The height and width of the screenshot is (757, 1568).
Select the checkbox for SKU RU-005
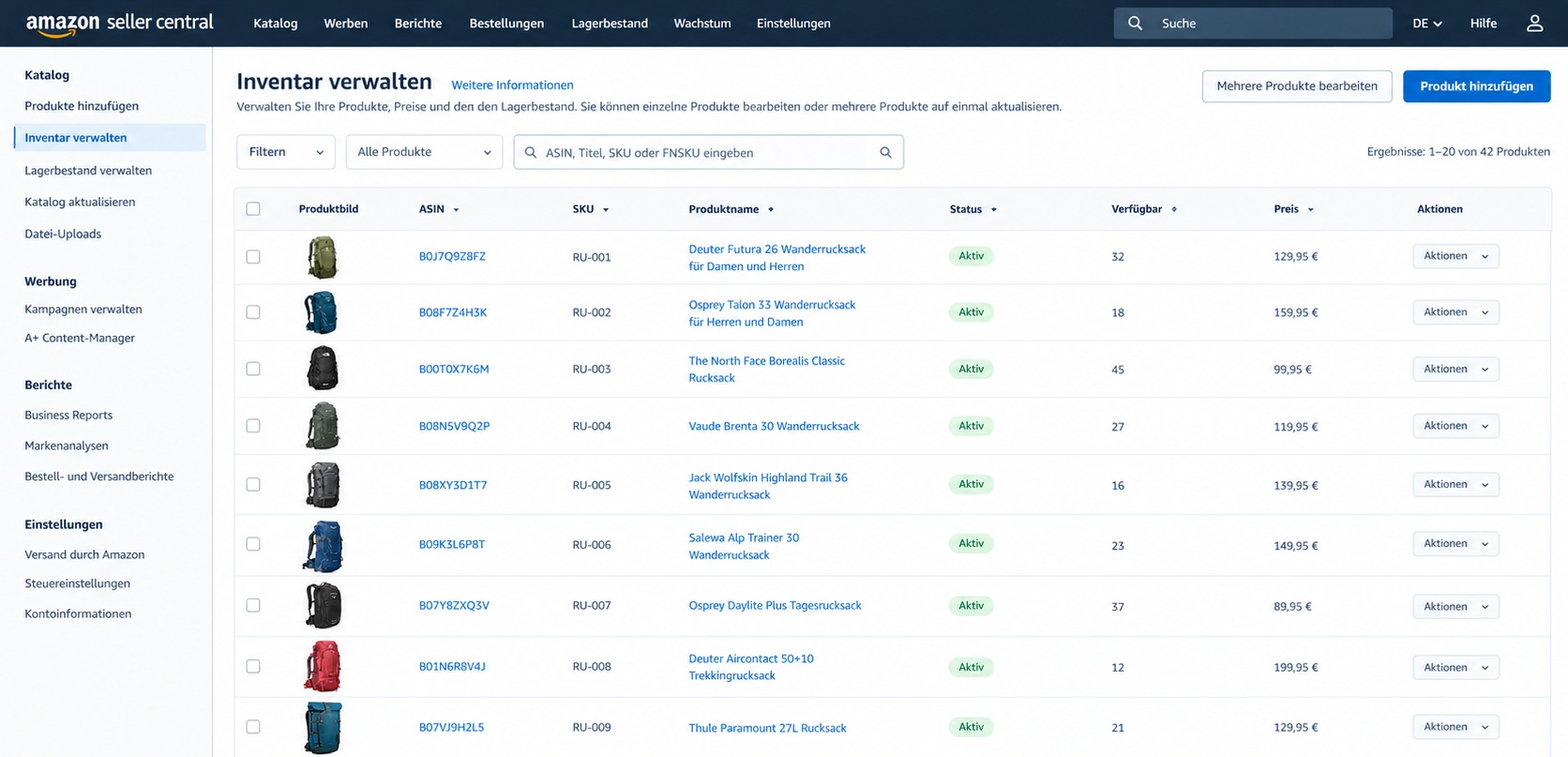[253, 485]
